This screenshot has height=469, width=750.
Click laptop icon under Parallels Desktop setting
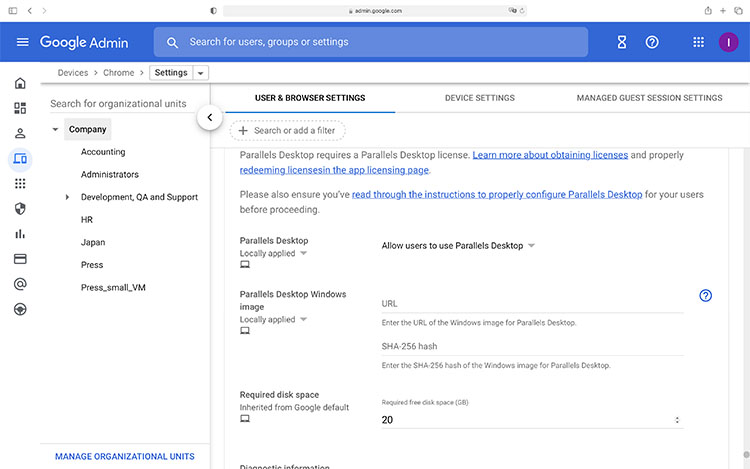245,264
